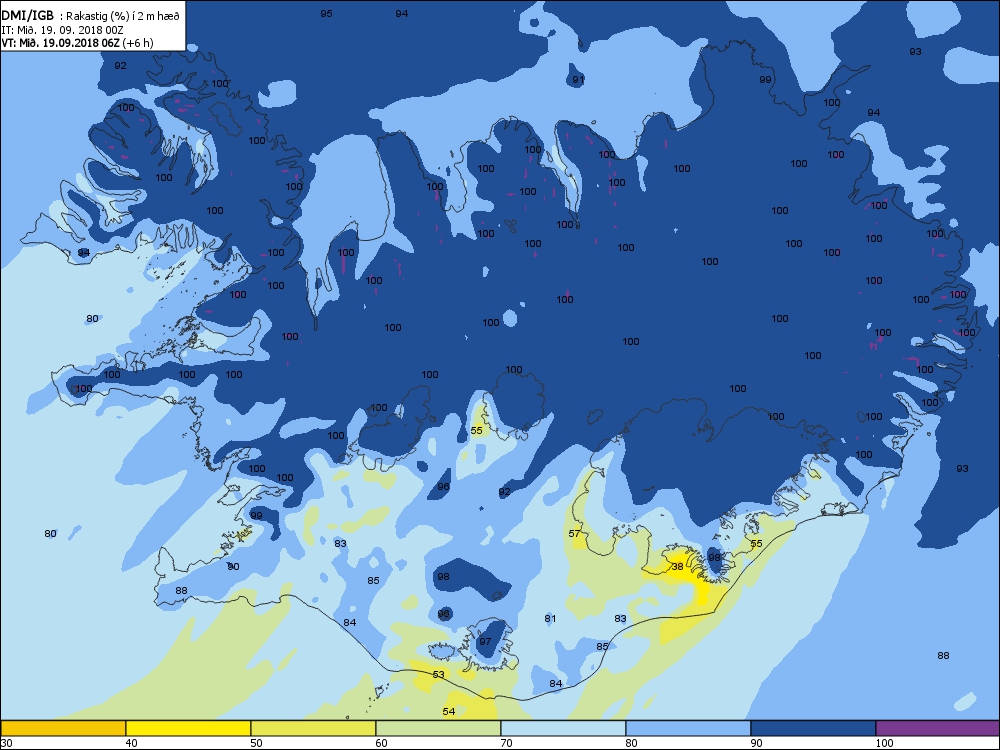Click the orange 30–40 legend swatch
The width and height of the screenshot is (1000, 750).
pyautogui.click(x=63, y=728)
